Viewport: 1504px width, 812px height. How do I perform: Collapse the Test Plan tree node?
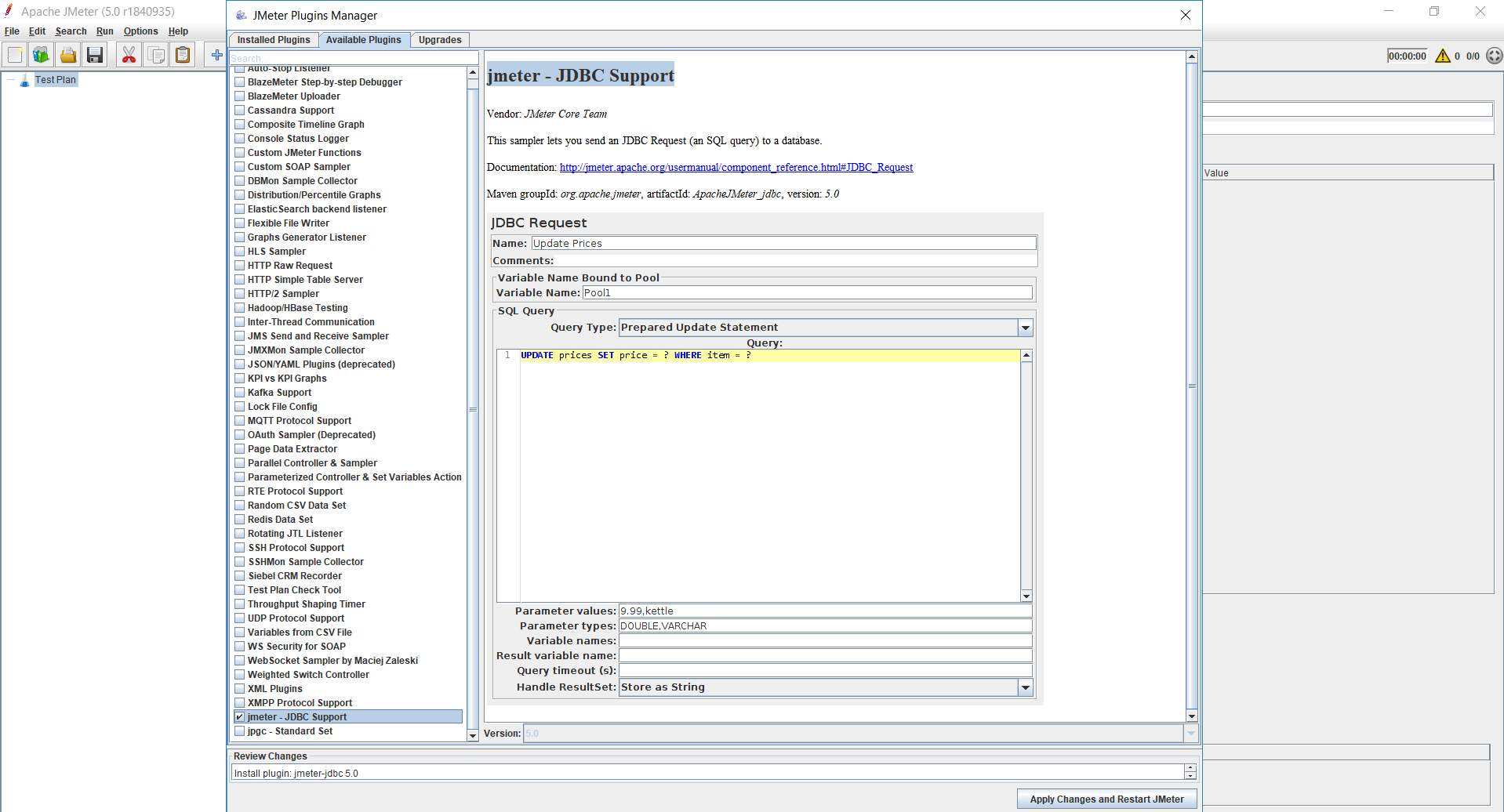click(11, 80)
